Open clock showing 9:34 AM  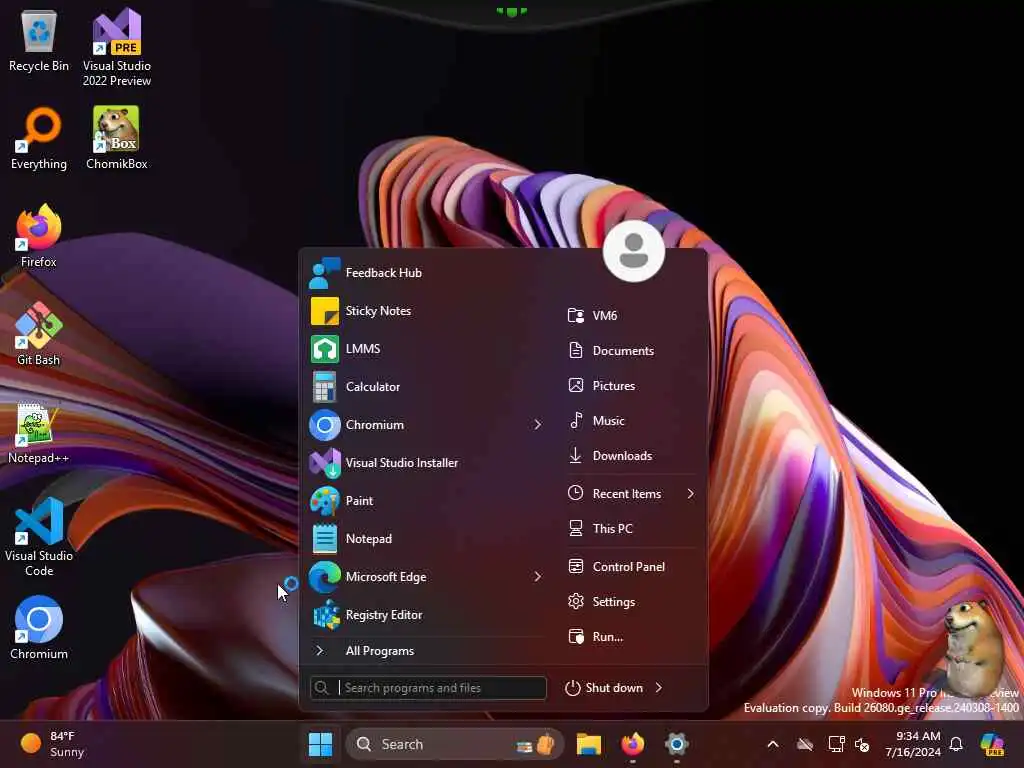[913, 744]
